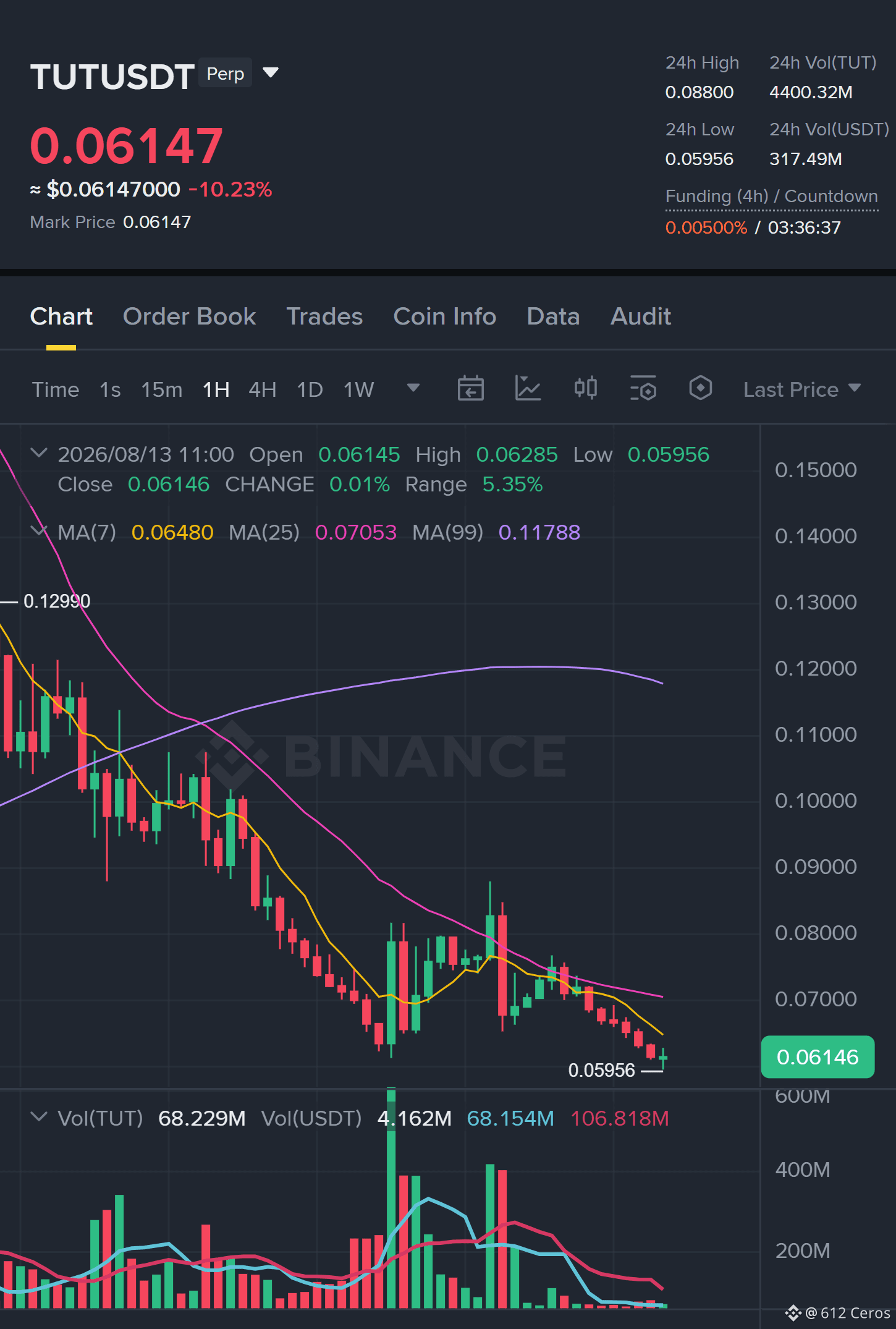Open the Audit tab

tap(641, 316)
